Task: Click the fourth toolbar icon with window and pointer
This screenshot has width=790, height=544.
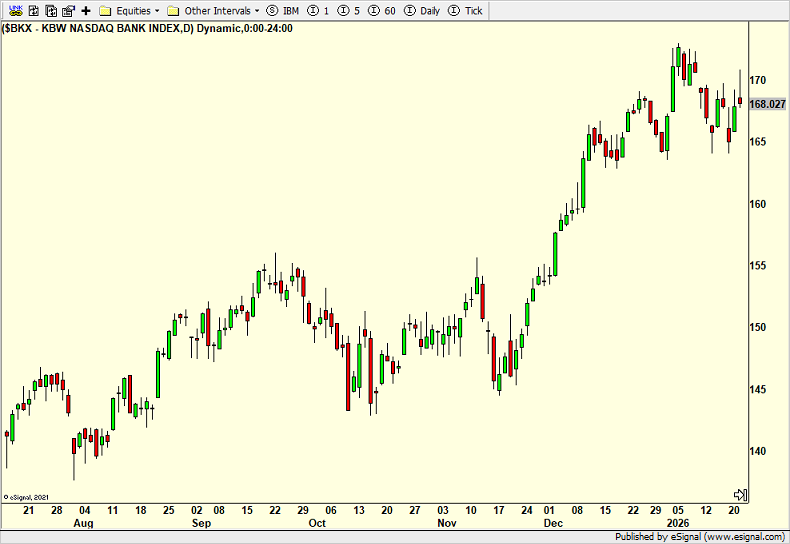Action: coord(68,10)
